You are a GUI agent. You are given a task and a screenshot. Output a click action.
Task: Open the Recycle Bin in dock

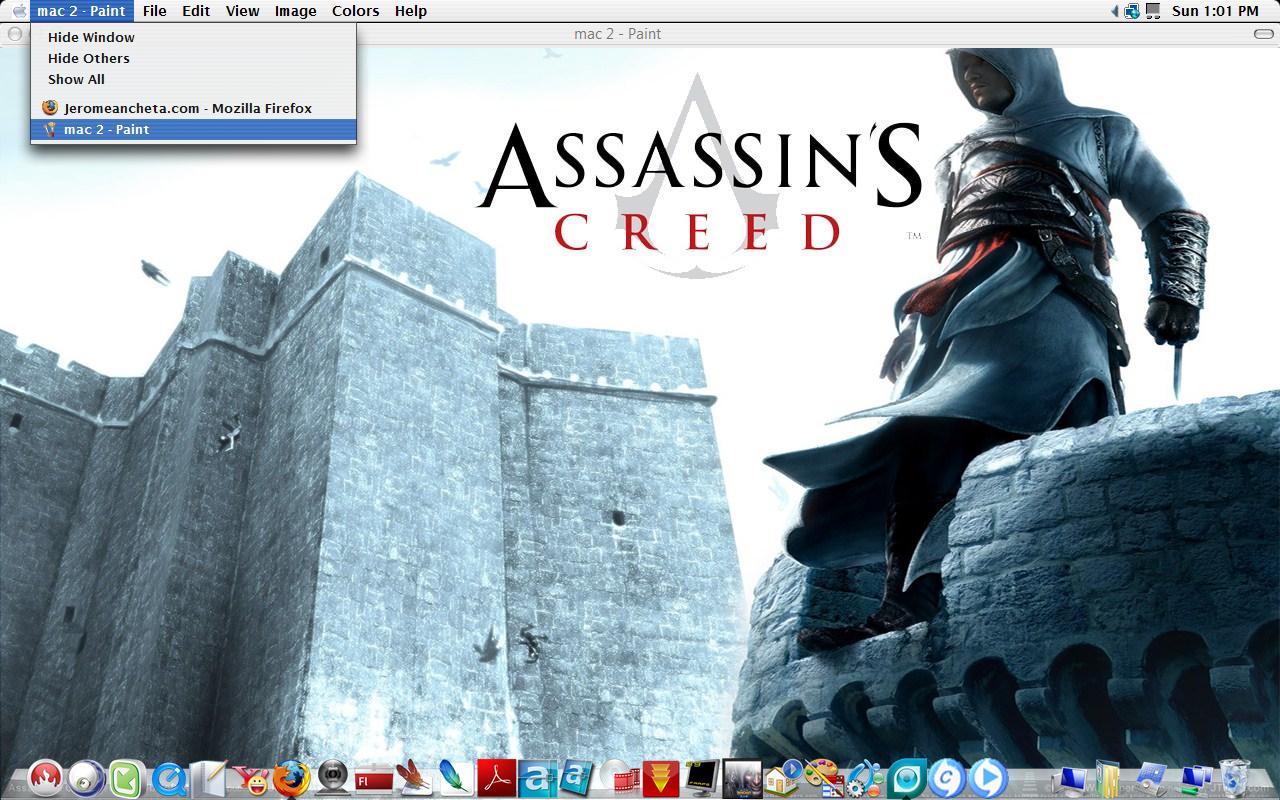[1235, 778]
